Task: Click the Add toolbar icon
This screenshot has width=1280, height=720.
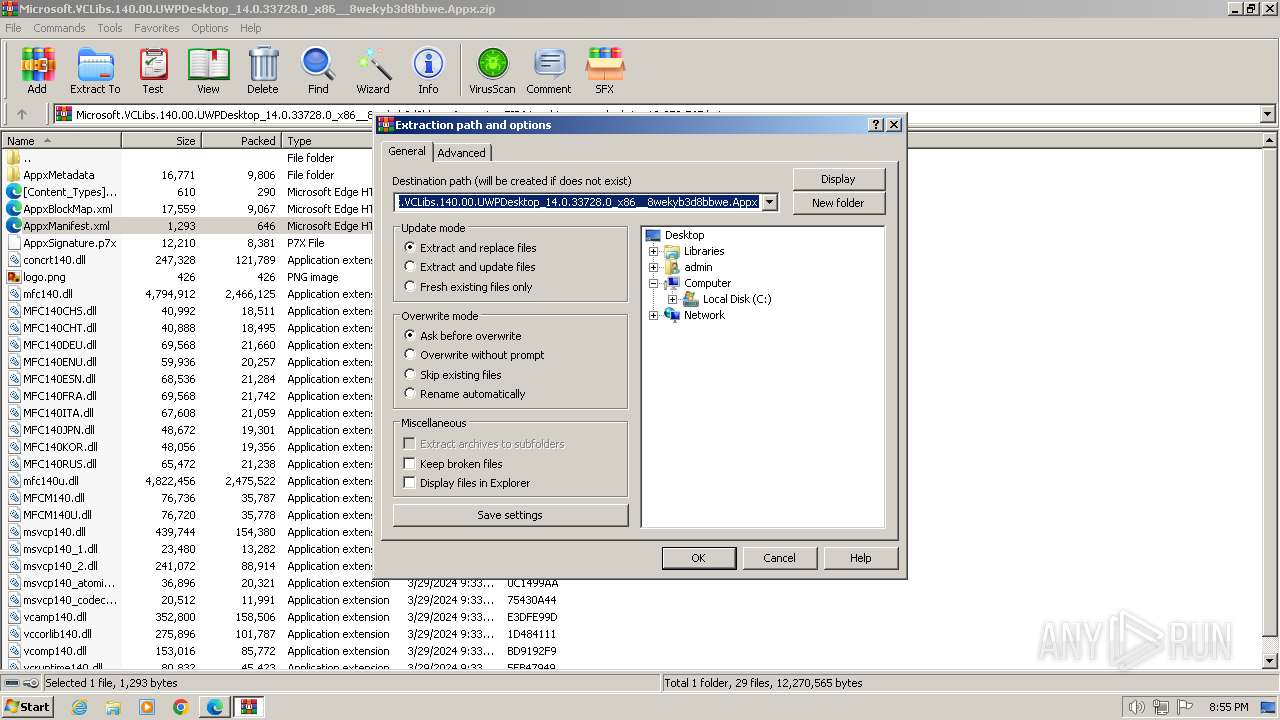Action: click(37, 71)
